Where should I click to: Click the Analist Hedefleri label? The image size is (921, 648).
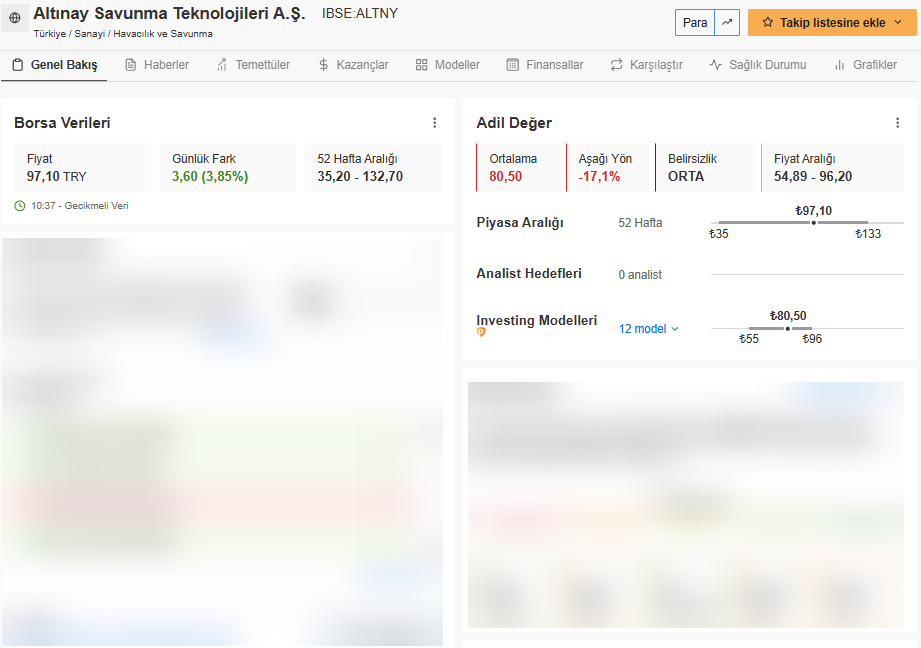pos(529,274)
